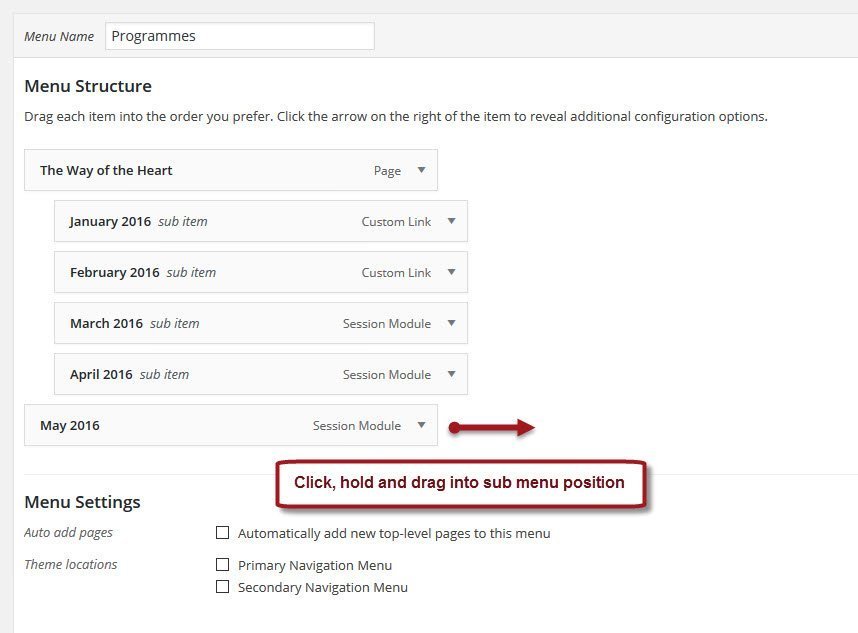Expand the April 2016 sub item options

click(450, 374)
